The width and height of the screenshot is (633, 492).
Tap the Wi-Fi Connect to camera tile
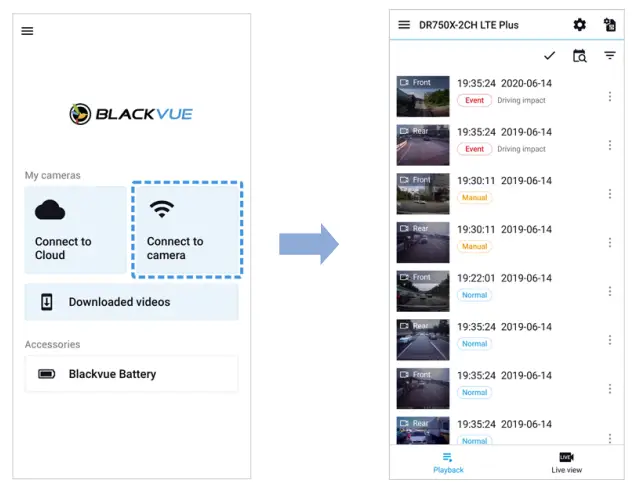coord(187,230)
